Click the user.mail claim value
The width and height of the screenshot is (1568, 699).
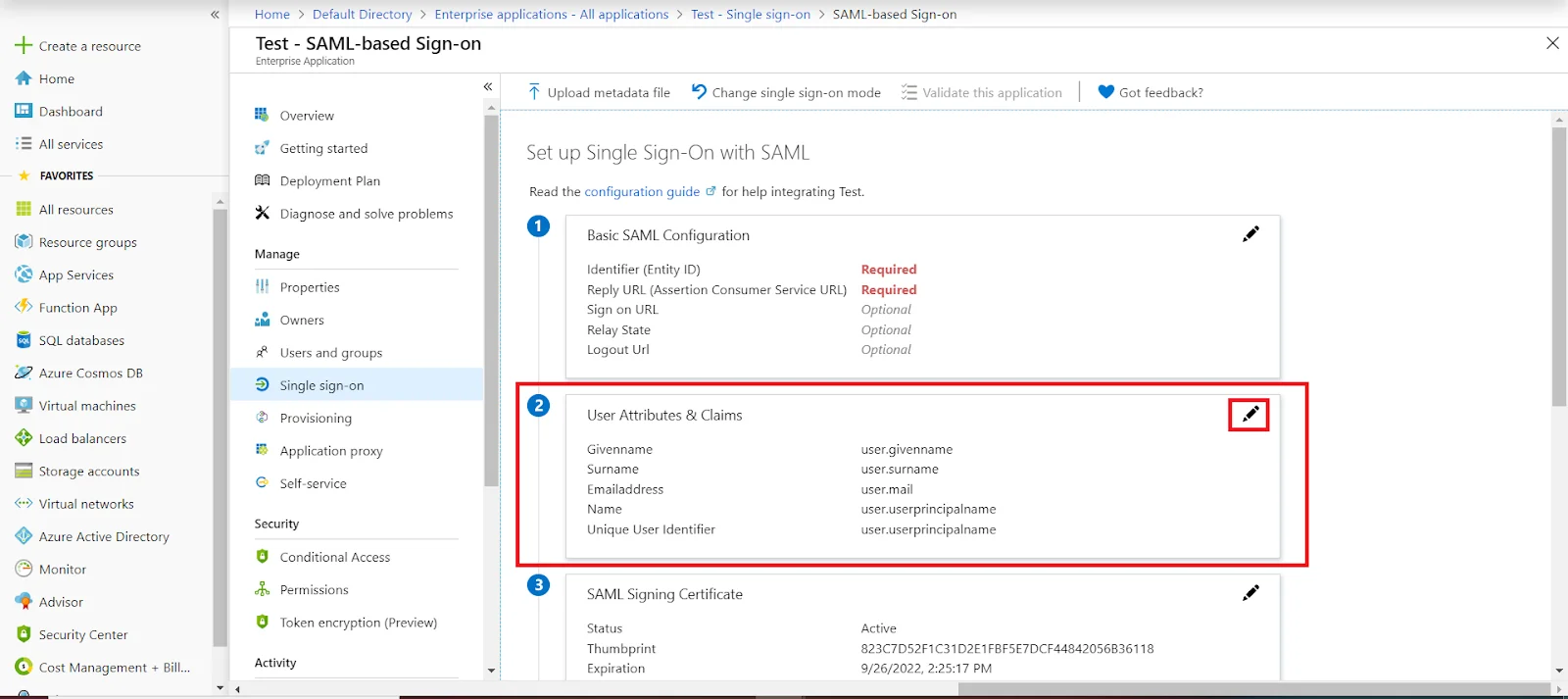[x=887, y=489]
